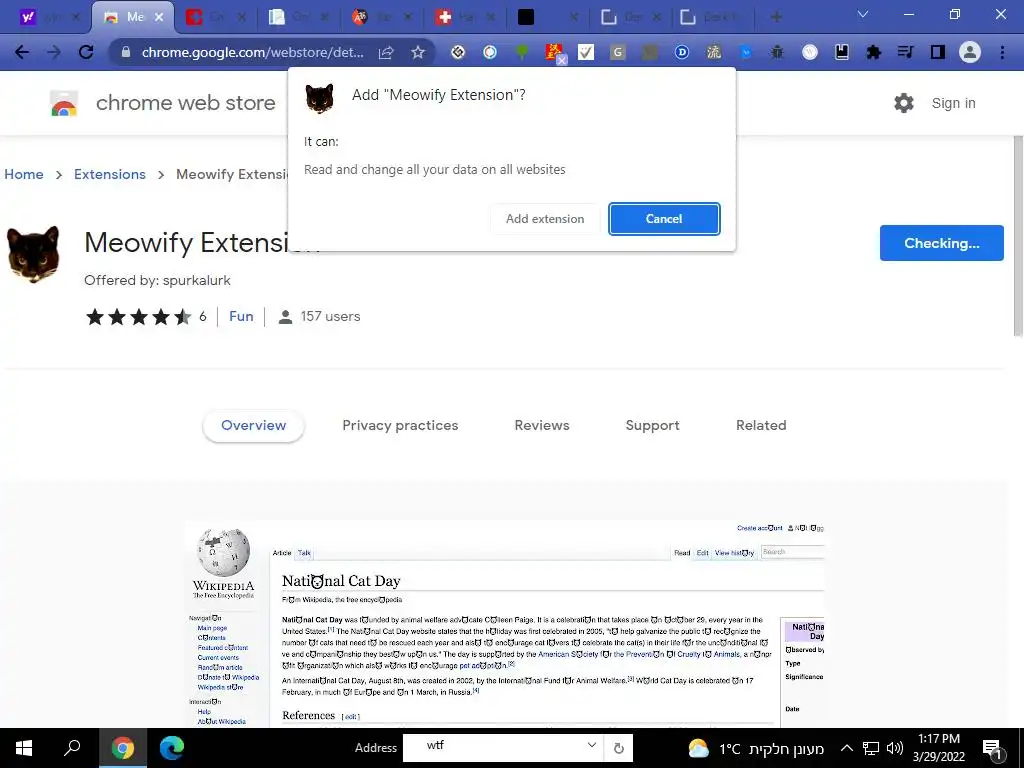Viewport: 1024px width, 768px height.
Task: Launch Microsoft Edge from taskbar
Action: pyautogui.click(x=172, y=748)
